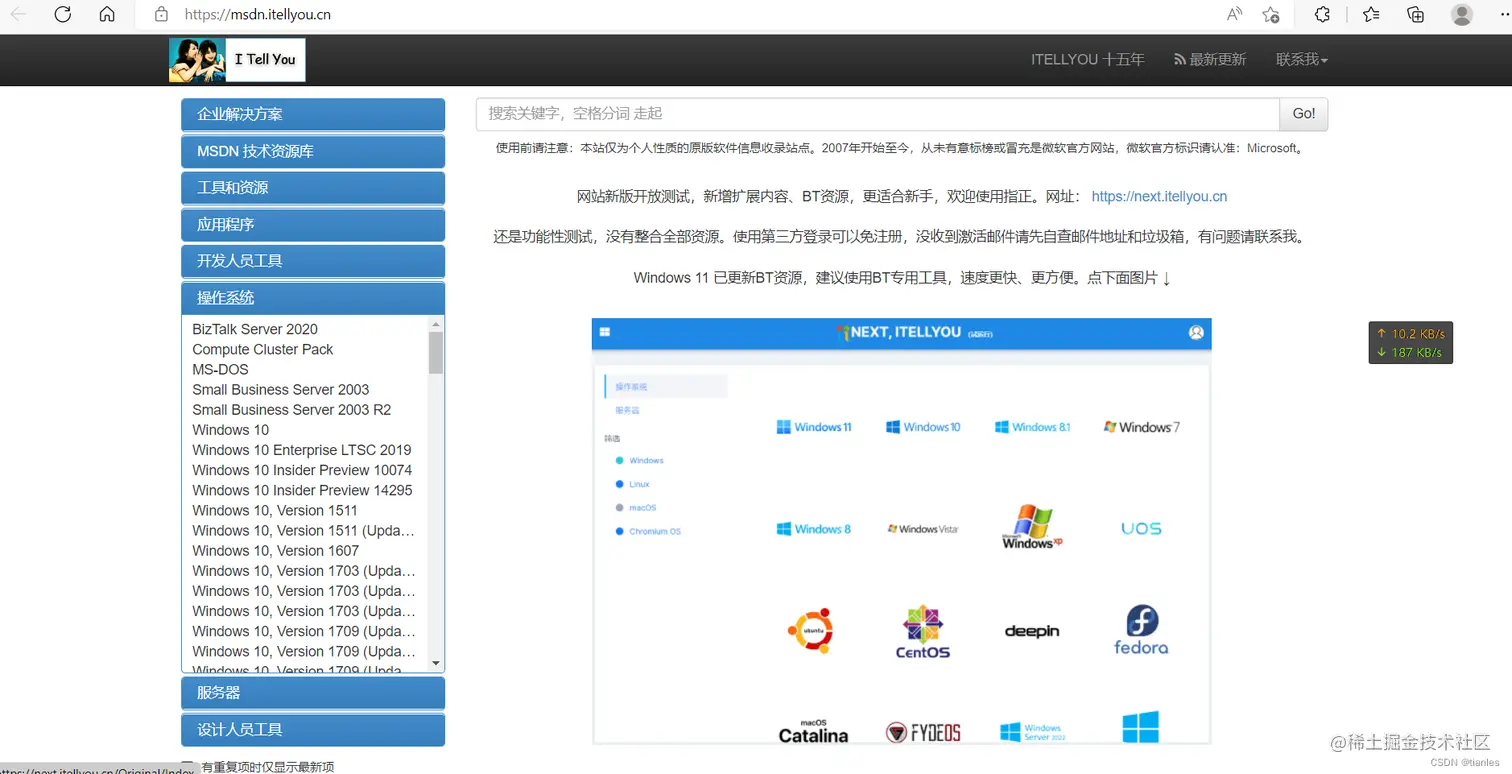Select Windows 10, Version 1511 entry
Image resolution: width=1512 pixels, height=774 pixels.
[x=275, y=510]
